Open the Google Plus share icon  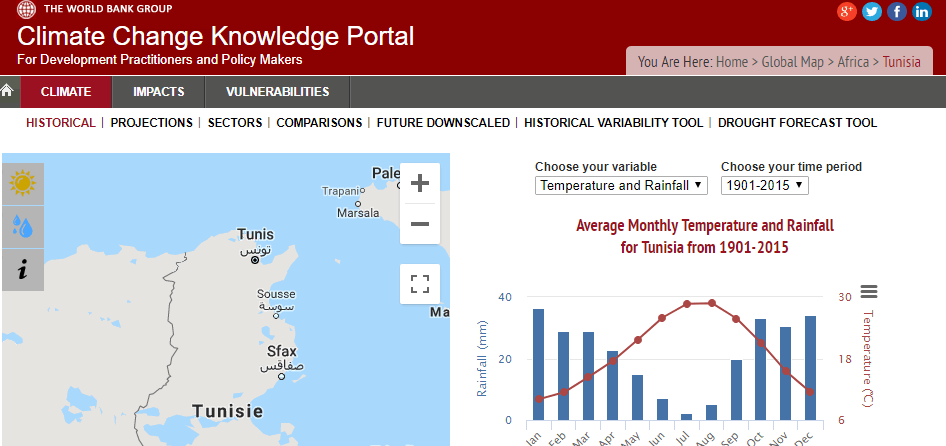[x=847, y=11]
